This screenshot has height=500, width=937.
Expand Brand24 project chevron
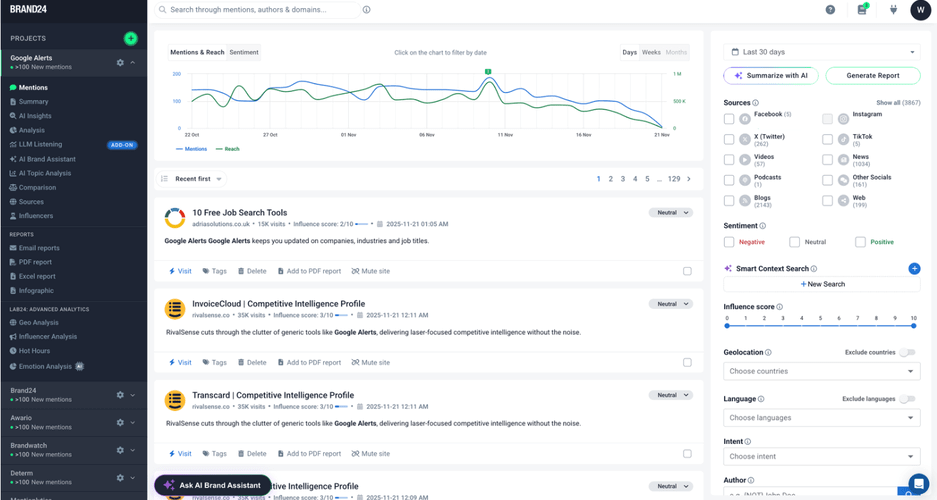tap(133, 395)
